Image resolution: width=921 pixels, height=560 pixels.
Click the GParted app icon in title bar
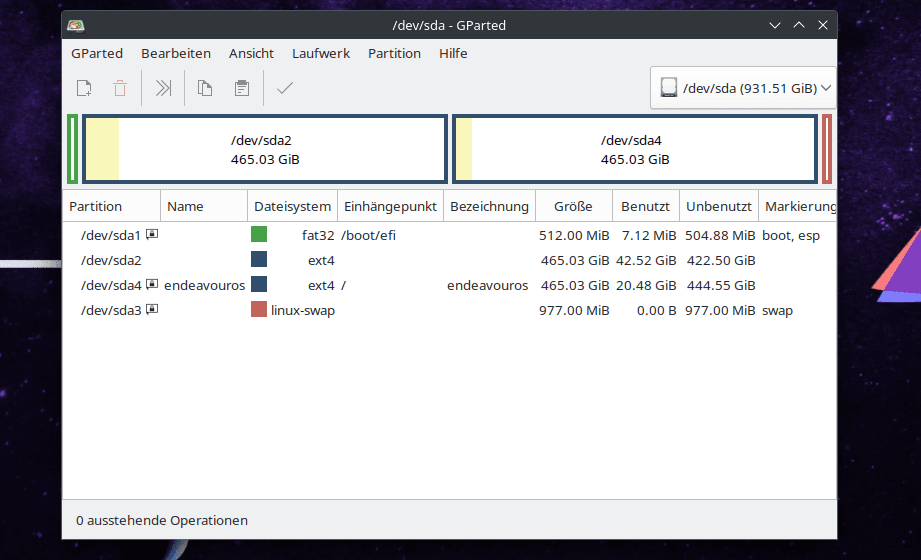(76, 25)
